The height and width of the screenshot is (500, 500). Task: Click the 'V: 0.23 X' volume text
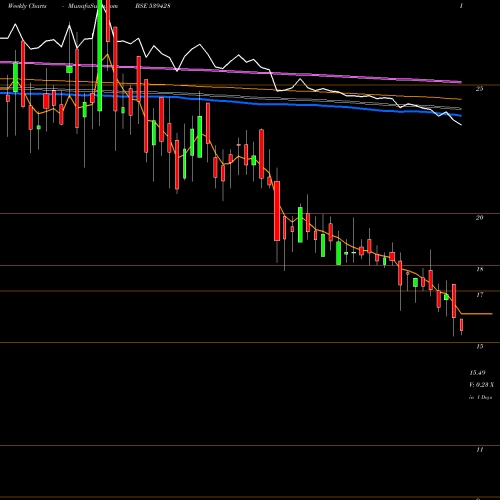(481, 385)
